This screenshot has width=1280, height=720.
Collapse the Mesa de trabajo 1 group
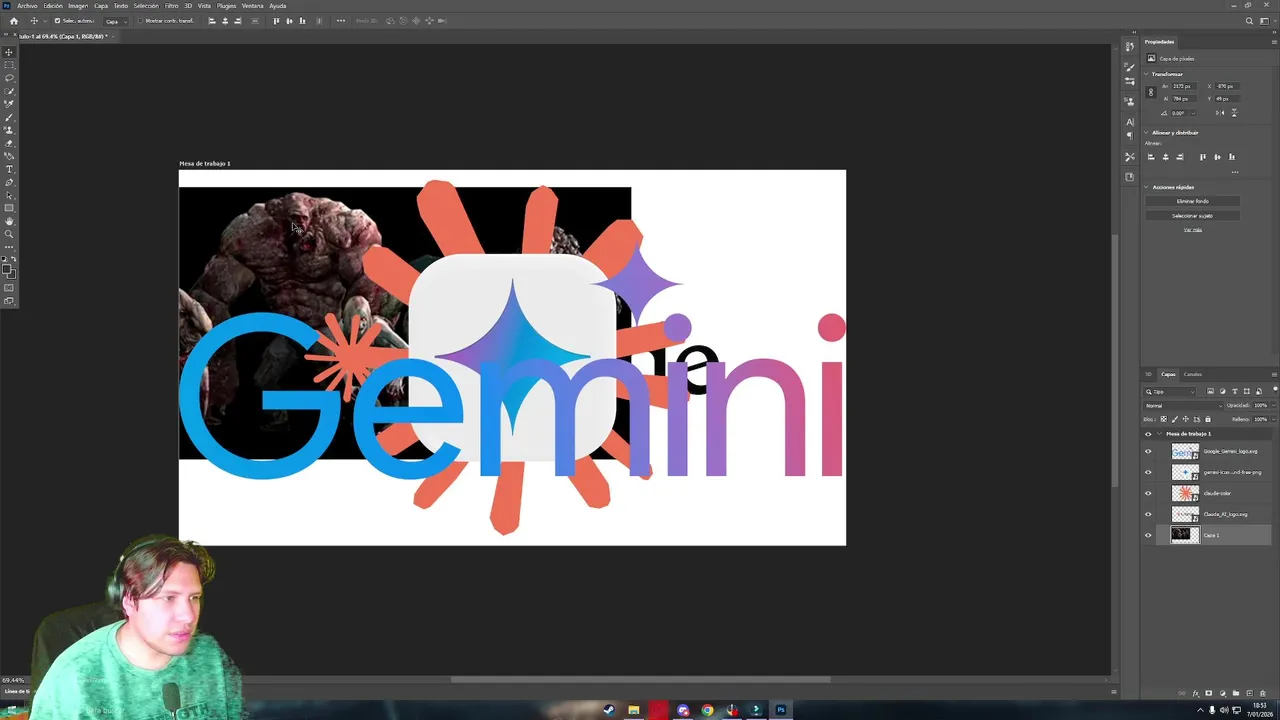pos(1159,434)
